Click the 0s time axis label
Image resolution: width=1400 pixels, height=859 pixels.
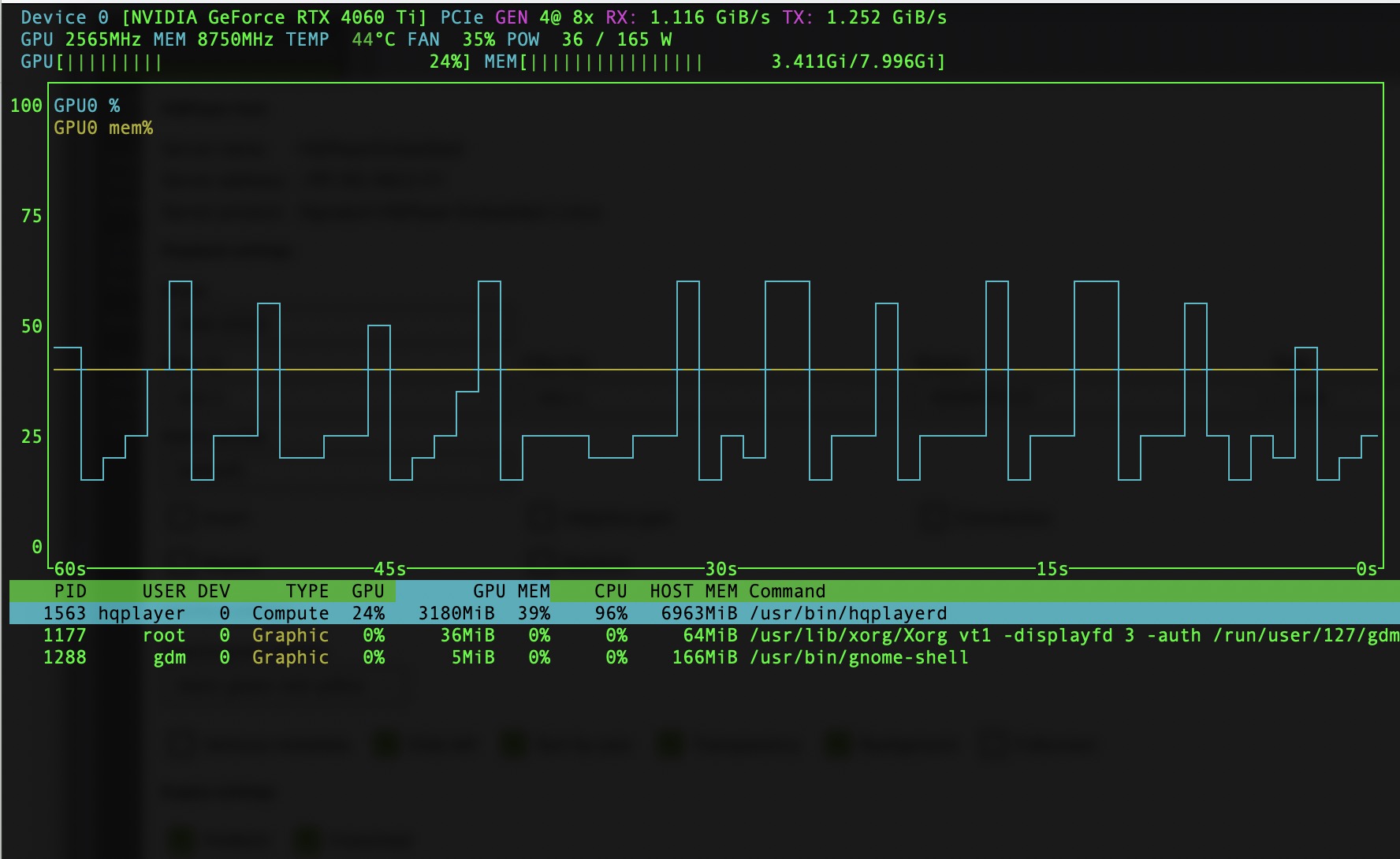pyautogui.click(x=1367, y=569)
